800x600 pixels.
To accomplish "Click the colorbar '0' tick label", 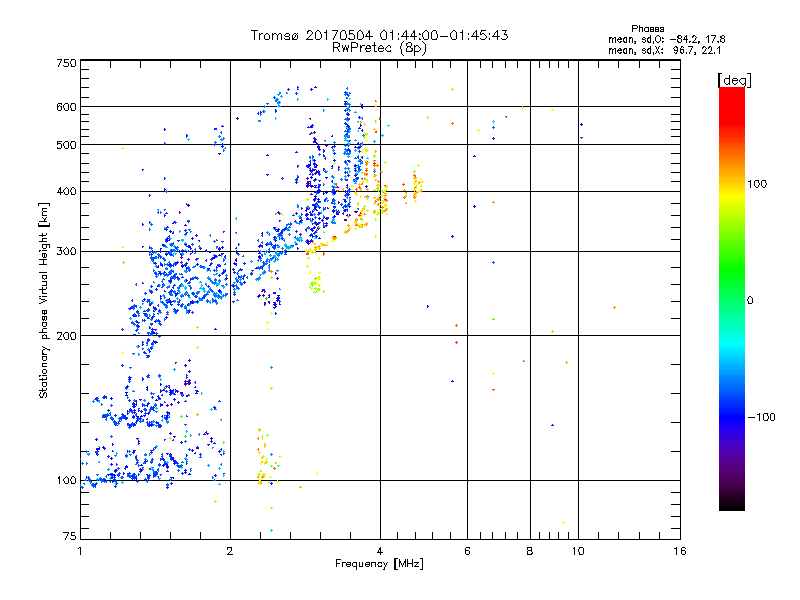I will pyautogui.click(x=750, y=300).
